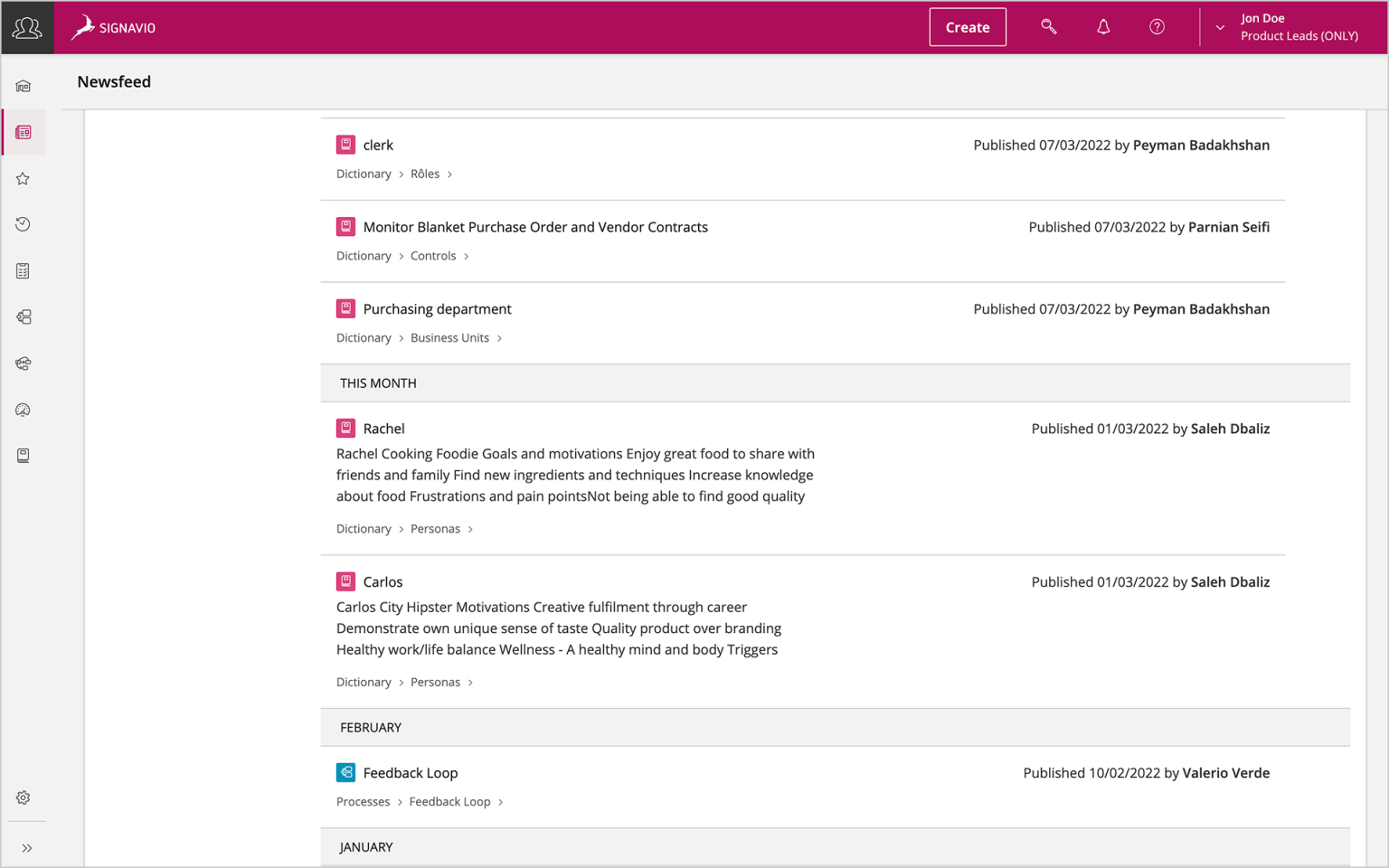1389x868 pixels.
Task: Open the Dictionary book icon in sidebar
Action: (x=23, y=455)
